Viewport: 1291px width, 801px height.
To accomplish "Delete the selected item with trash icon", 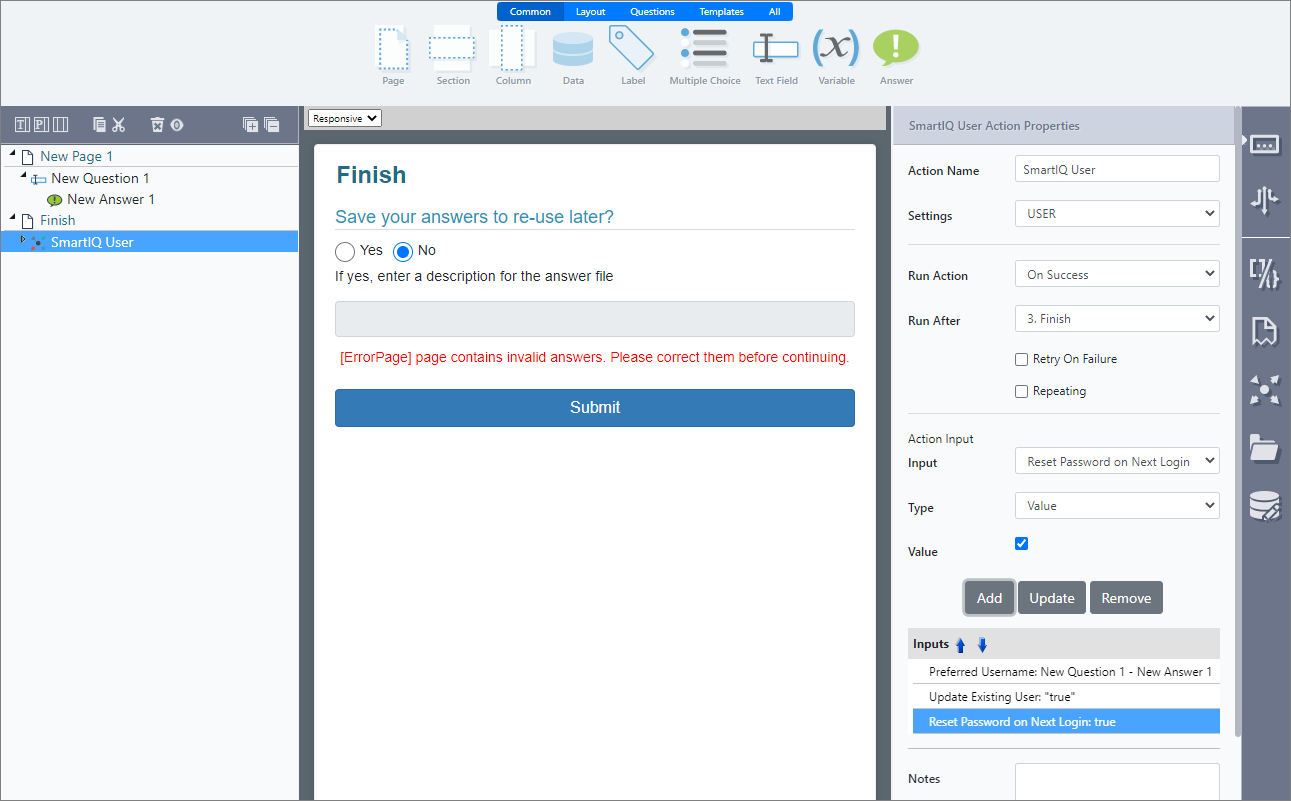I will [x=157, y=125].
